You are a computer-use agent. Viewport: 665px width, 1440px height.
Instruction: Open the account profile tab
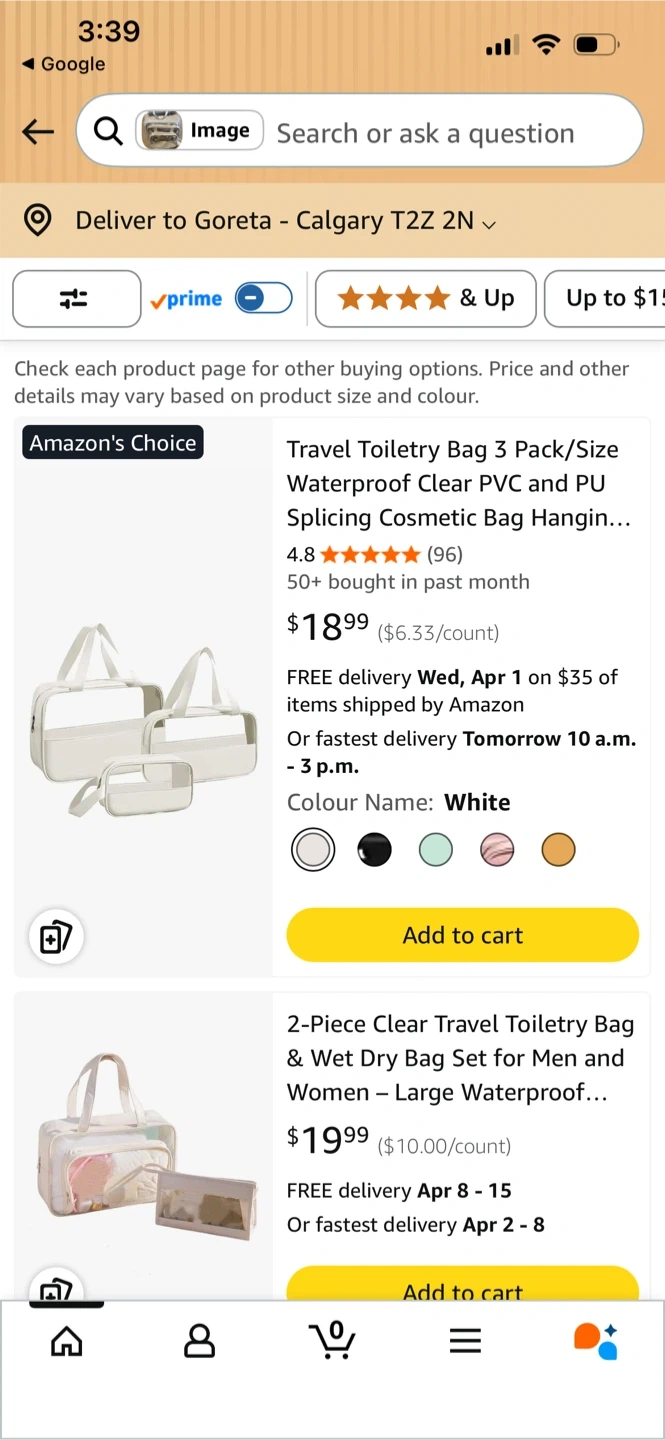tap(199, 1341)
